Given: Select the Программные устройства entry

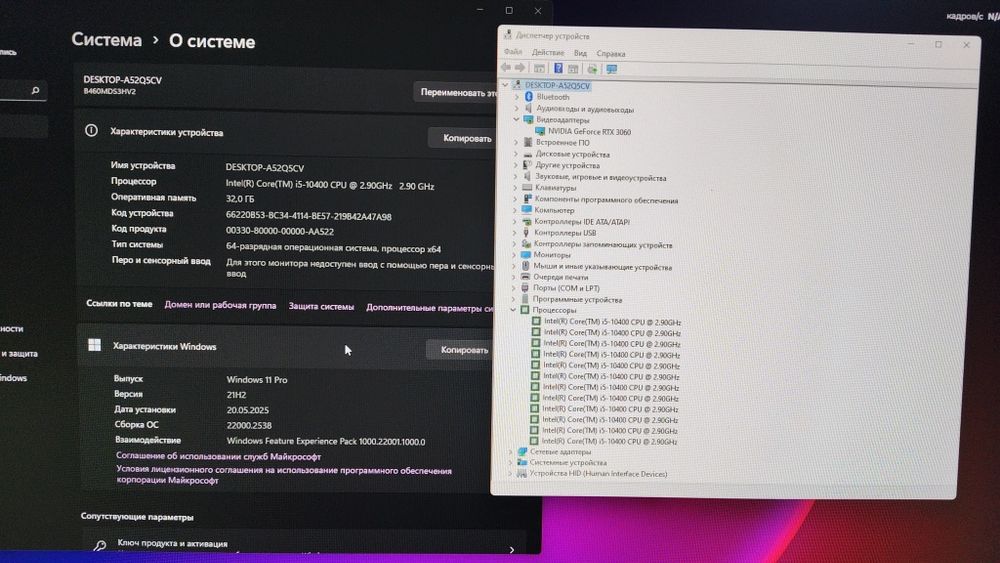Looking at the screenshot, I should (577, 299).
